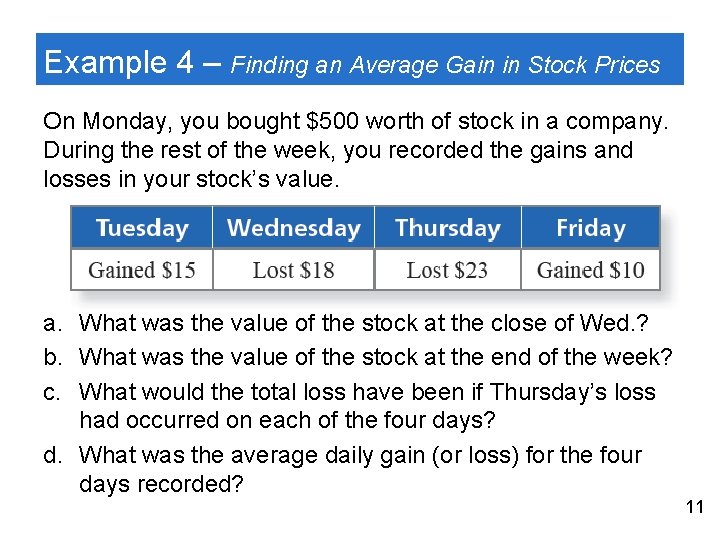The width and height of the screenshot is (720, 540).
Task: Click the Thursday table header
Action: (x=448, y=228)
